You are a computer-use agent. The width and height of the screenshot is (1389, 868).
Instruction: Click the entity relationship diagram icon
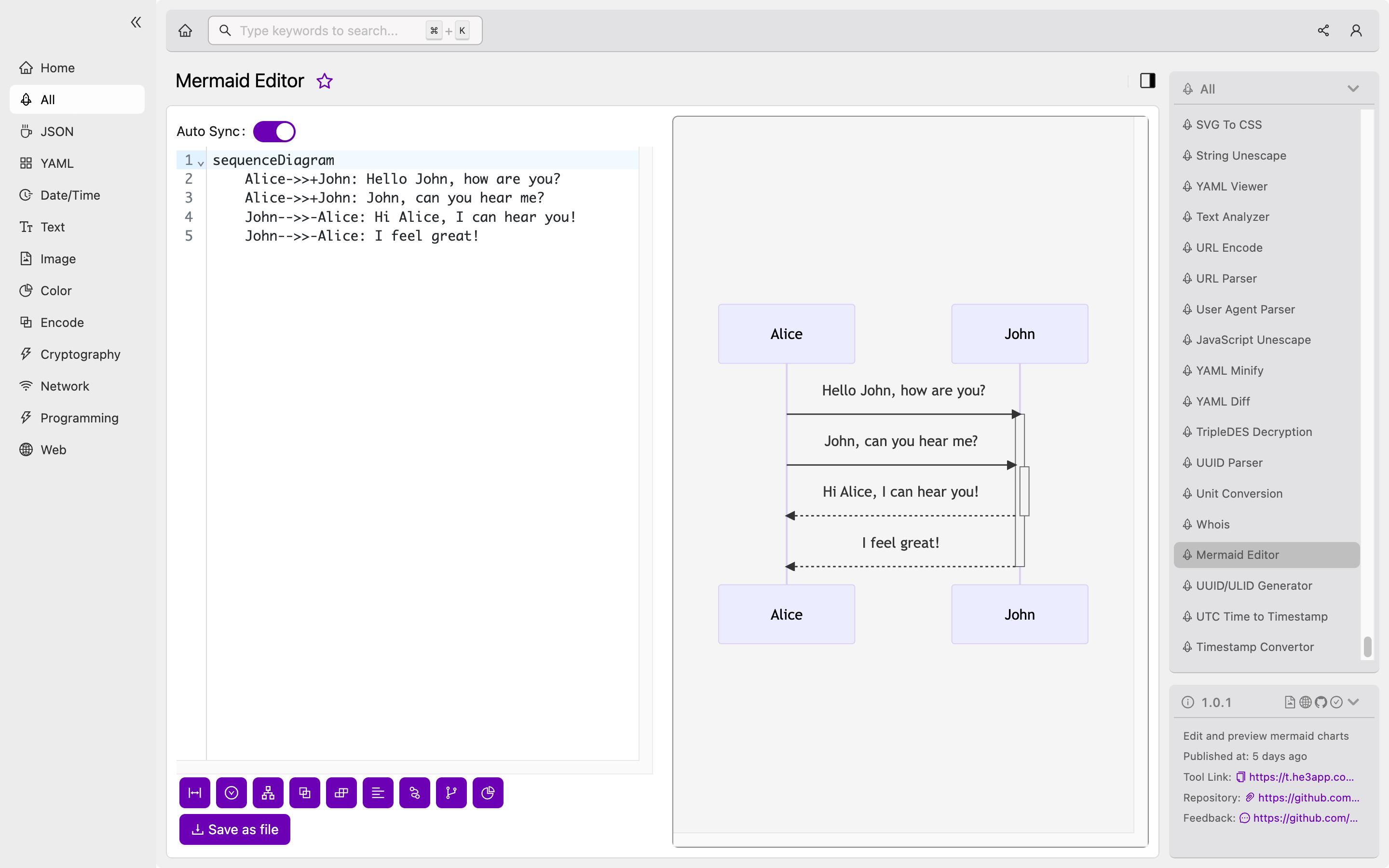(x=304, y=793)
